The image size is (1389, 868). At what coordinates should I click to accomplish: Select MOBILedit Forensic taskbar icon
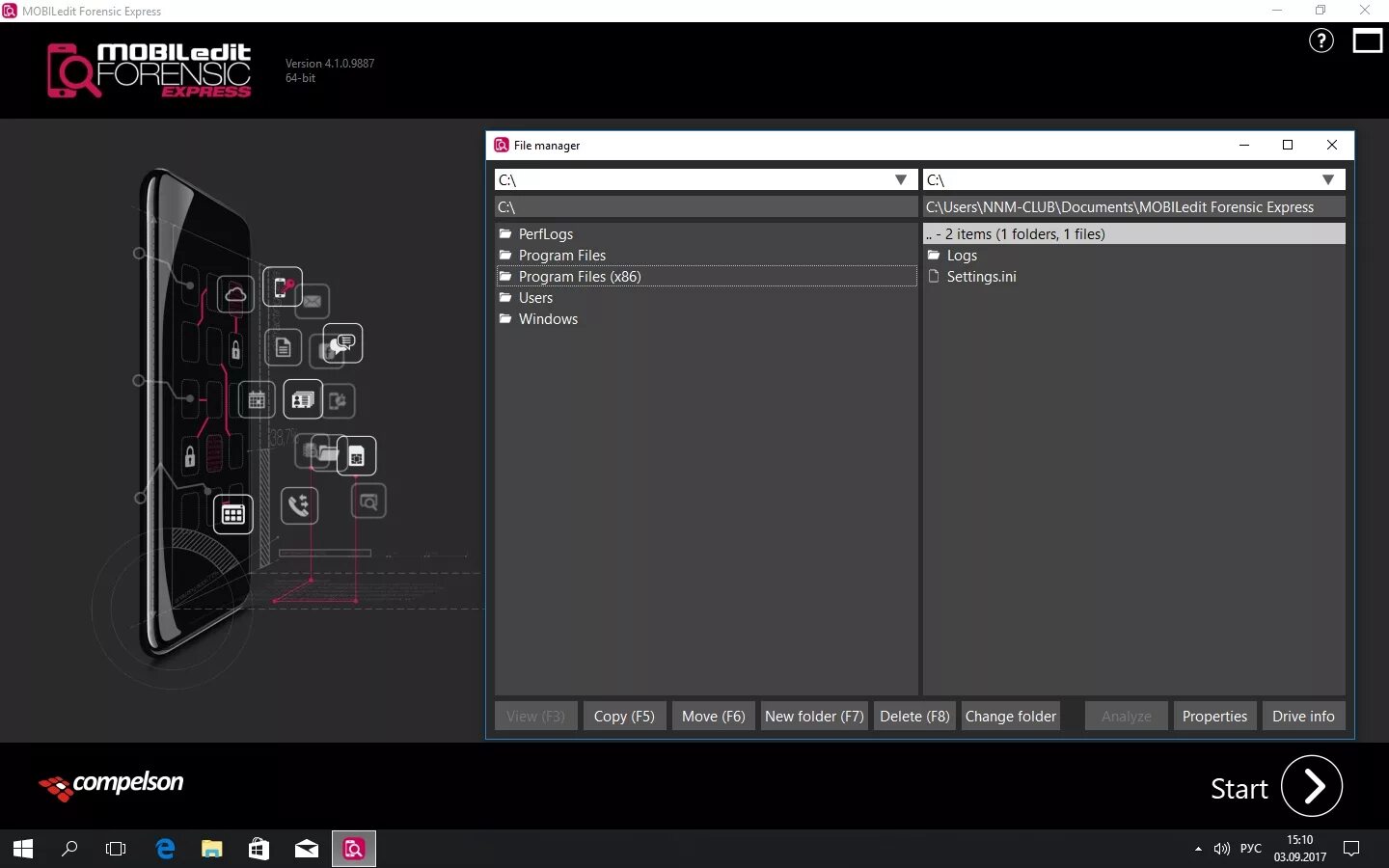tap(354, 849)
